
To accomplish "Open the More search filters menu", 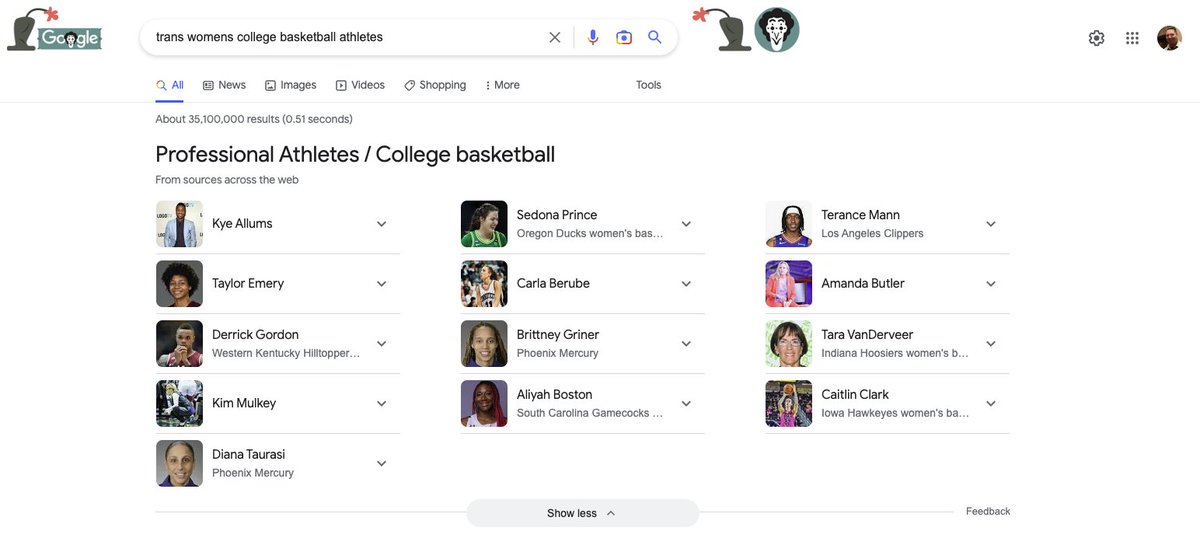I will [x=502, y=85].
